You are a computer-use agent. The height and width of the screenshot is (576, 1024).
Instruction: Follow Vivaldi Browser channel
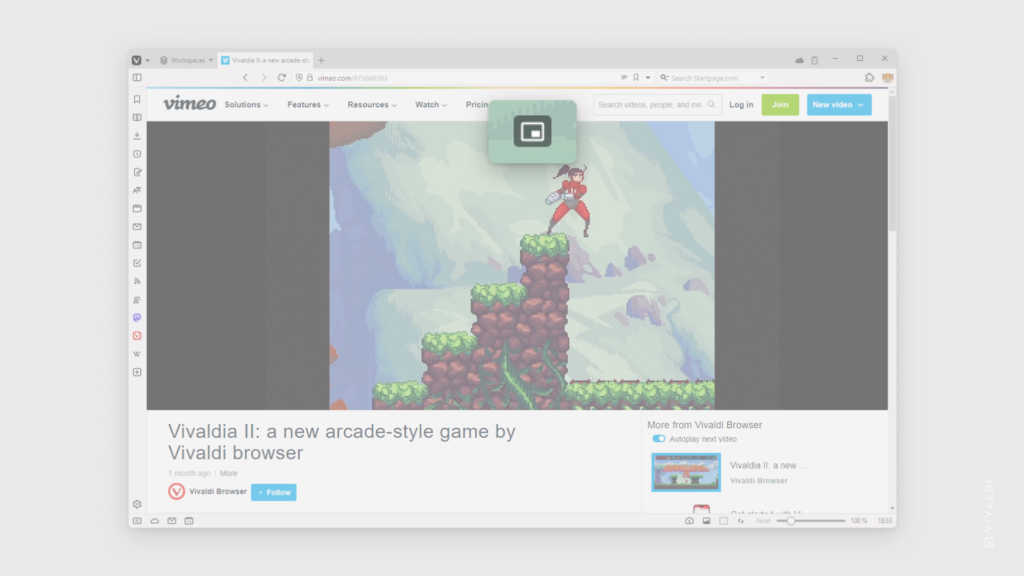click(274, 492)
